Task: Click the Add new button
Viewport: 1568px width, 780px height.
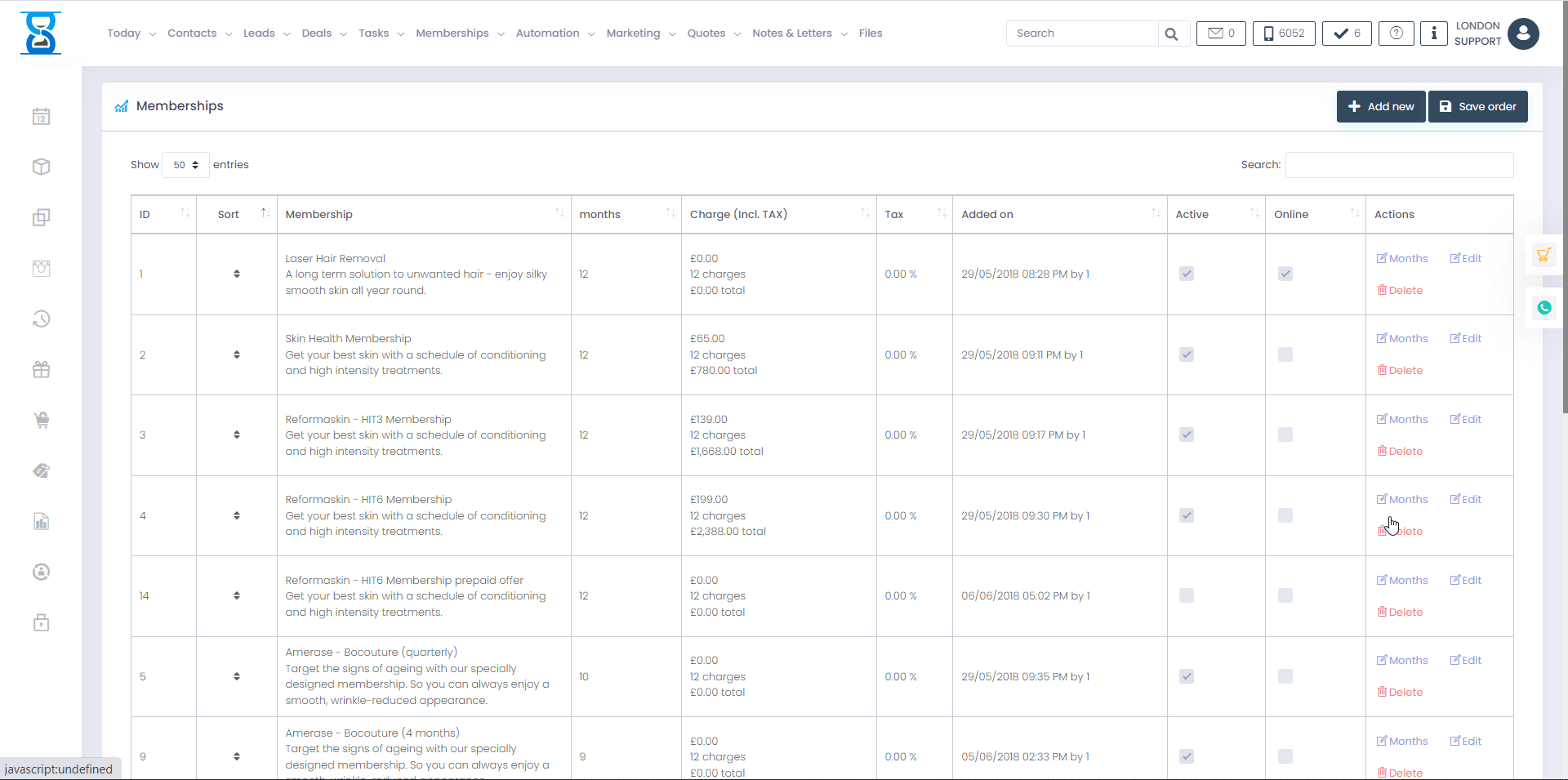Action: [1380, 107]
